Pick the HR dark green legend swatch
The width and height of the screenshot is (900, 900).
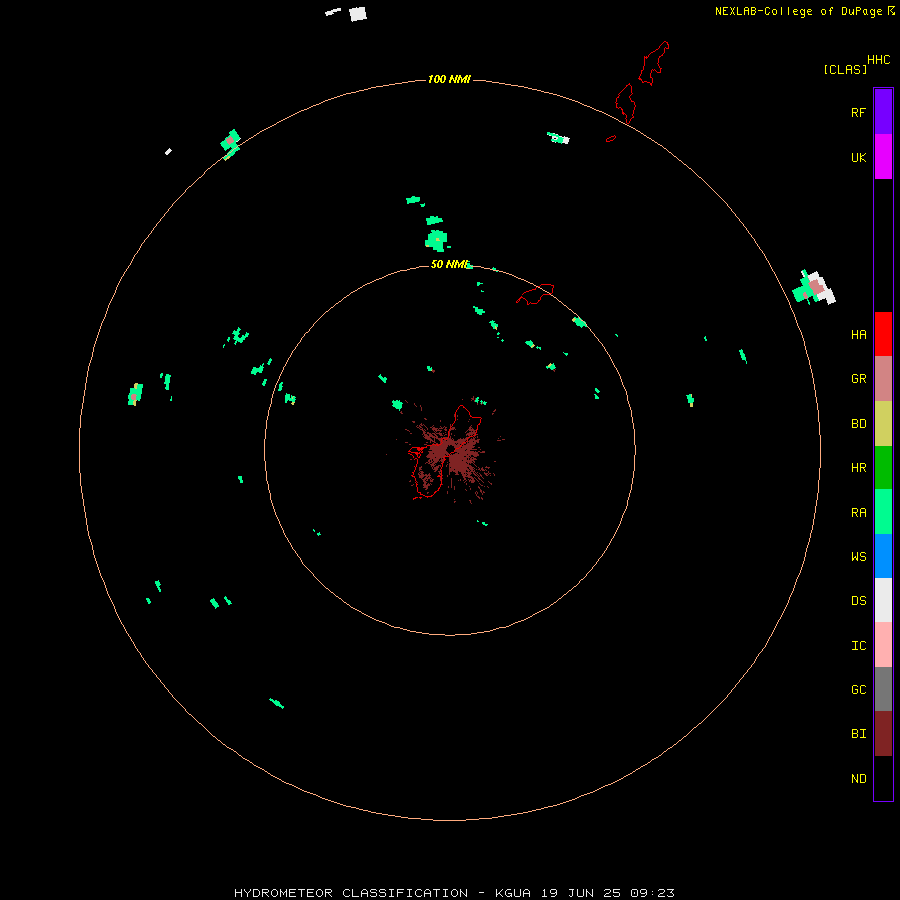(x=883, y=468)
